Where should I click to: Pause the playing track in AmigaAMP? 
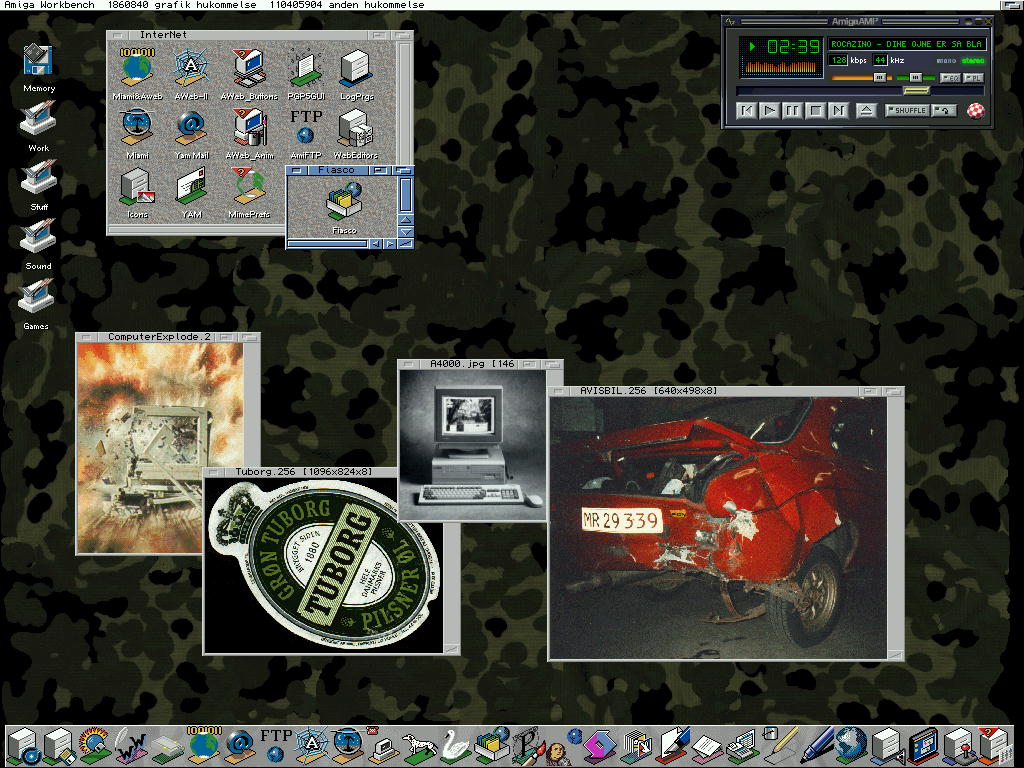coord(791,111)
